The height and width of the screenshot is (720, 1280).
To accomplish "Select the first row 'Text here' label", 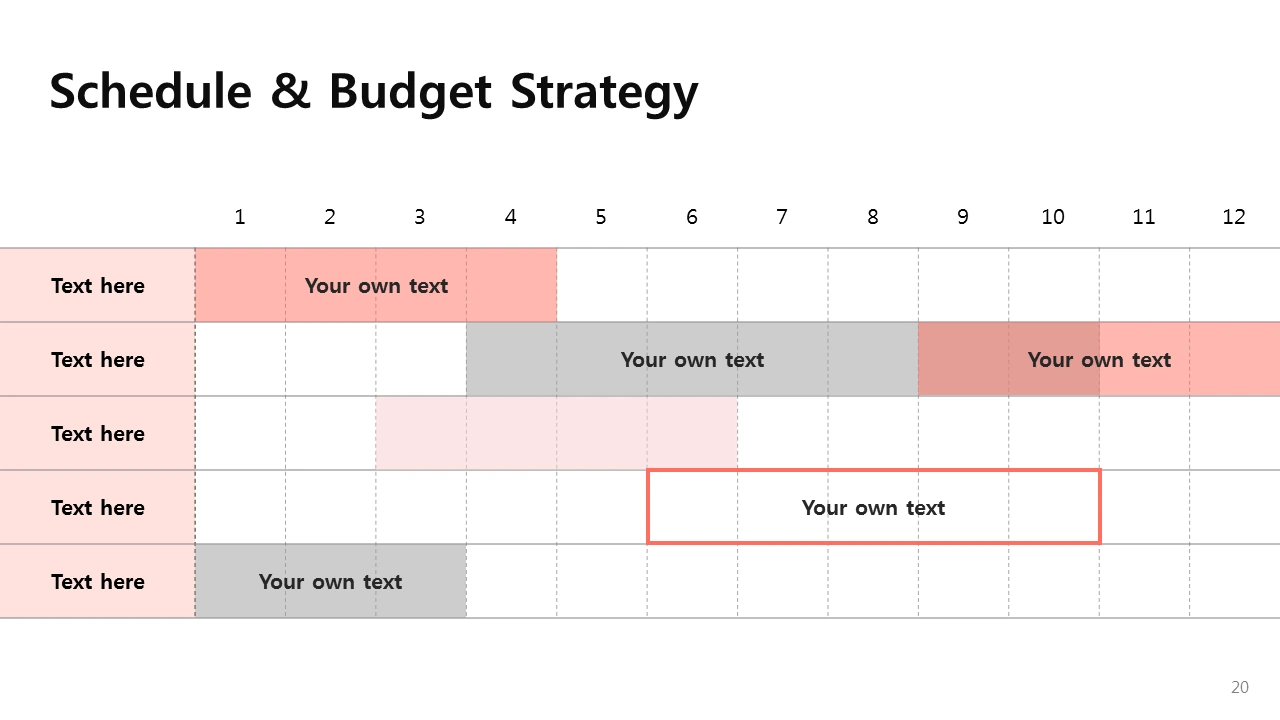I will [98, 286].
